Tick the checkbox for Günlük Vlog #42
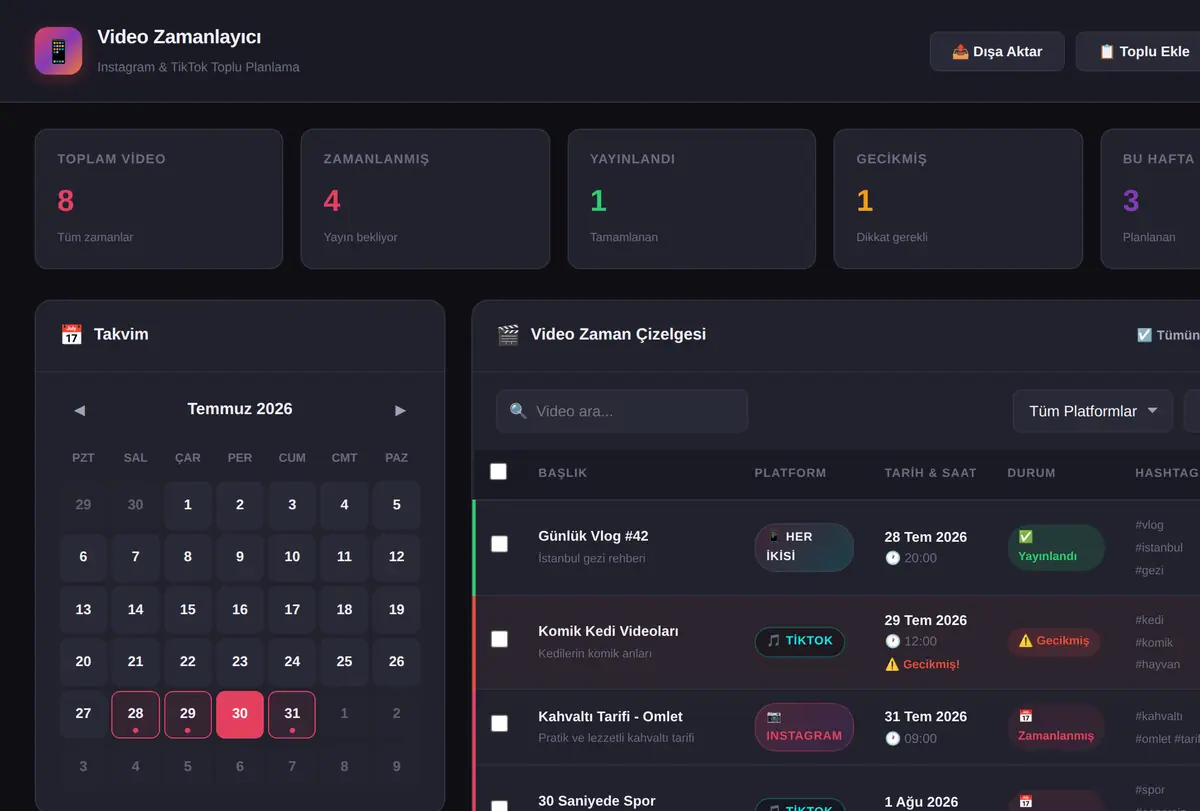Screen dimensions: 1200x811 click(499, 544)
